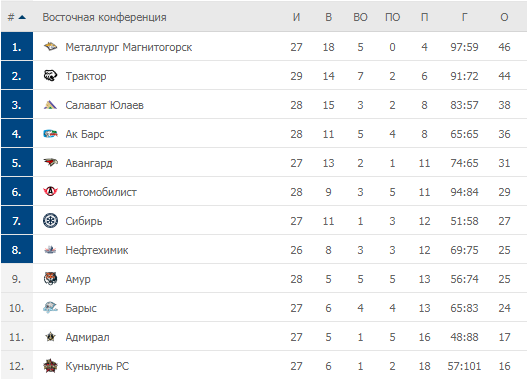Viewport: 527px width, 379px height.
Task: Click the Сибирь snowflake logo
Action: click(50, 221)
